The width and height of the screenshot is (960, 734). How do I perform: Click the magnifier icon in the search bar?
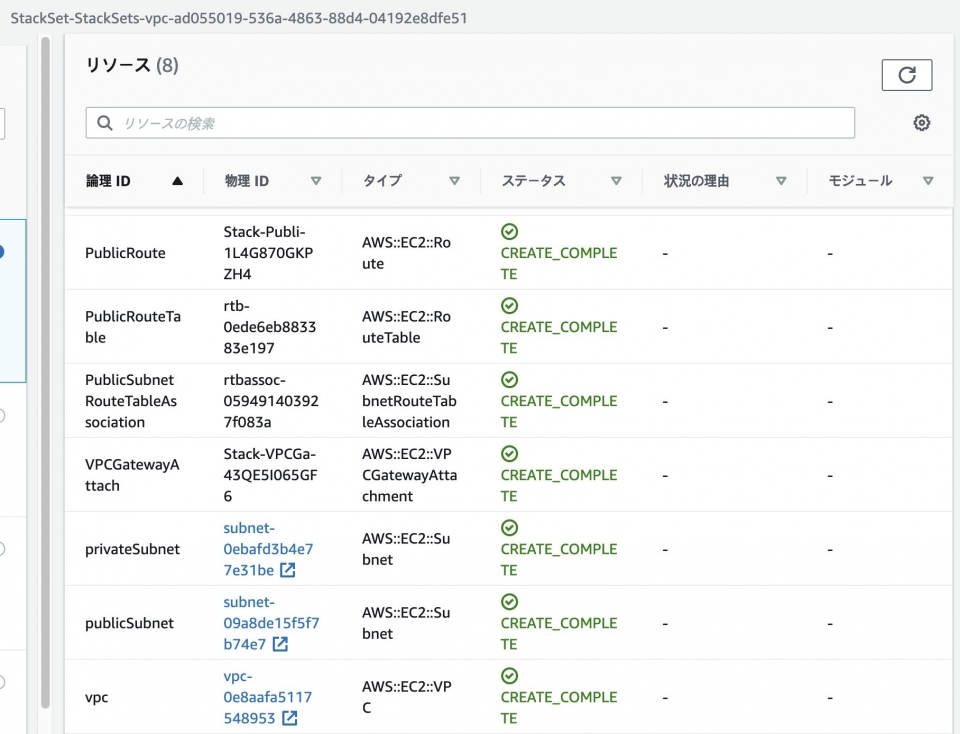[x=104, y=122]
